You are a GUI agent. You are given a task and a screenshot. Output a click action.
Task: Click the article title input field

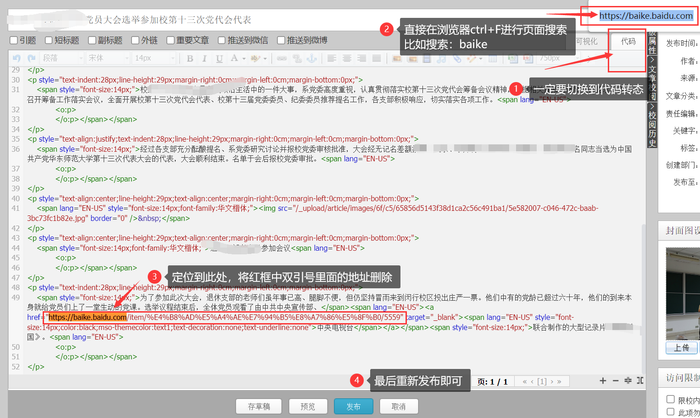pos(295,20)
